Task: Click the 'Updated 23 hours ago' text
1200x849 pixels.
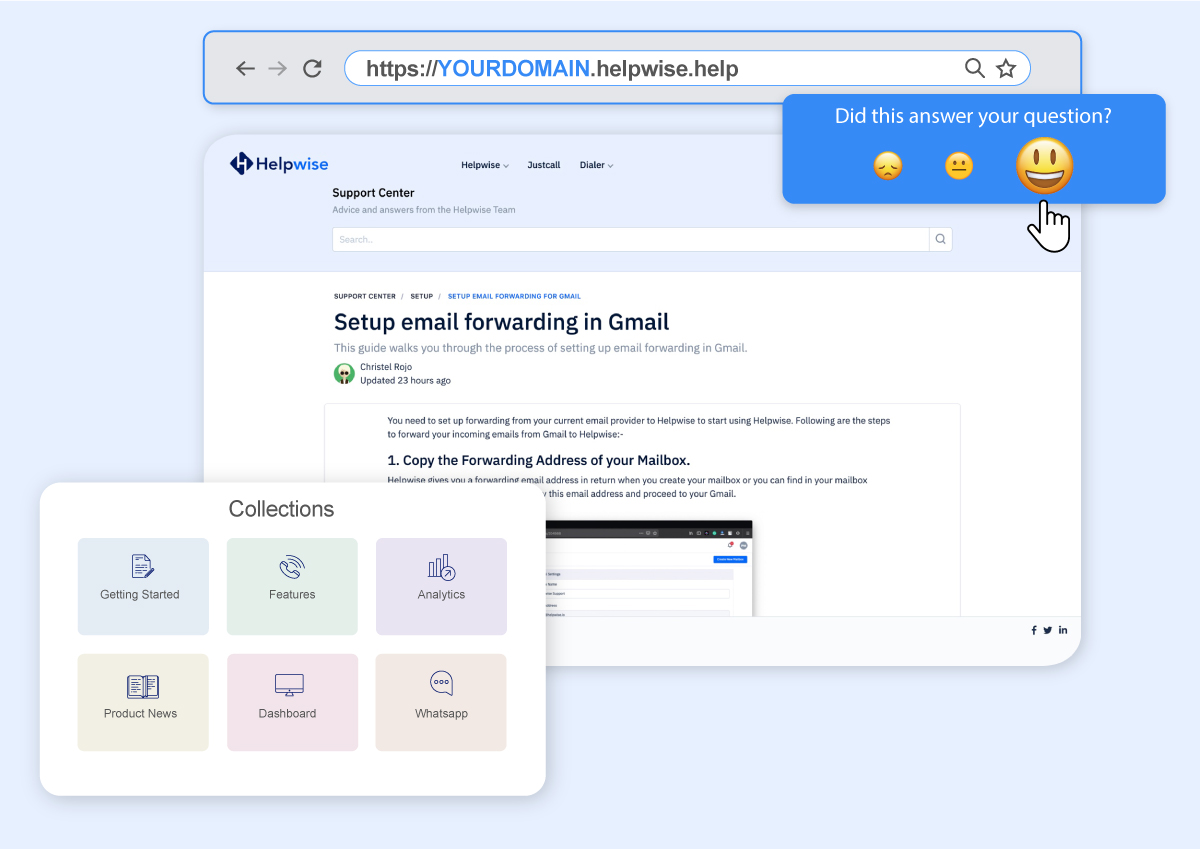Action: tap(405, 381)
